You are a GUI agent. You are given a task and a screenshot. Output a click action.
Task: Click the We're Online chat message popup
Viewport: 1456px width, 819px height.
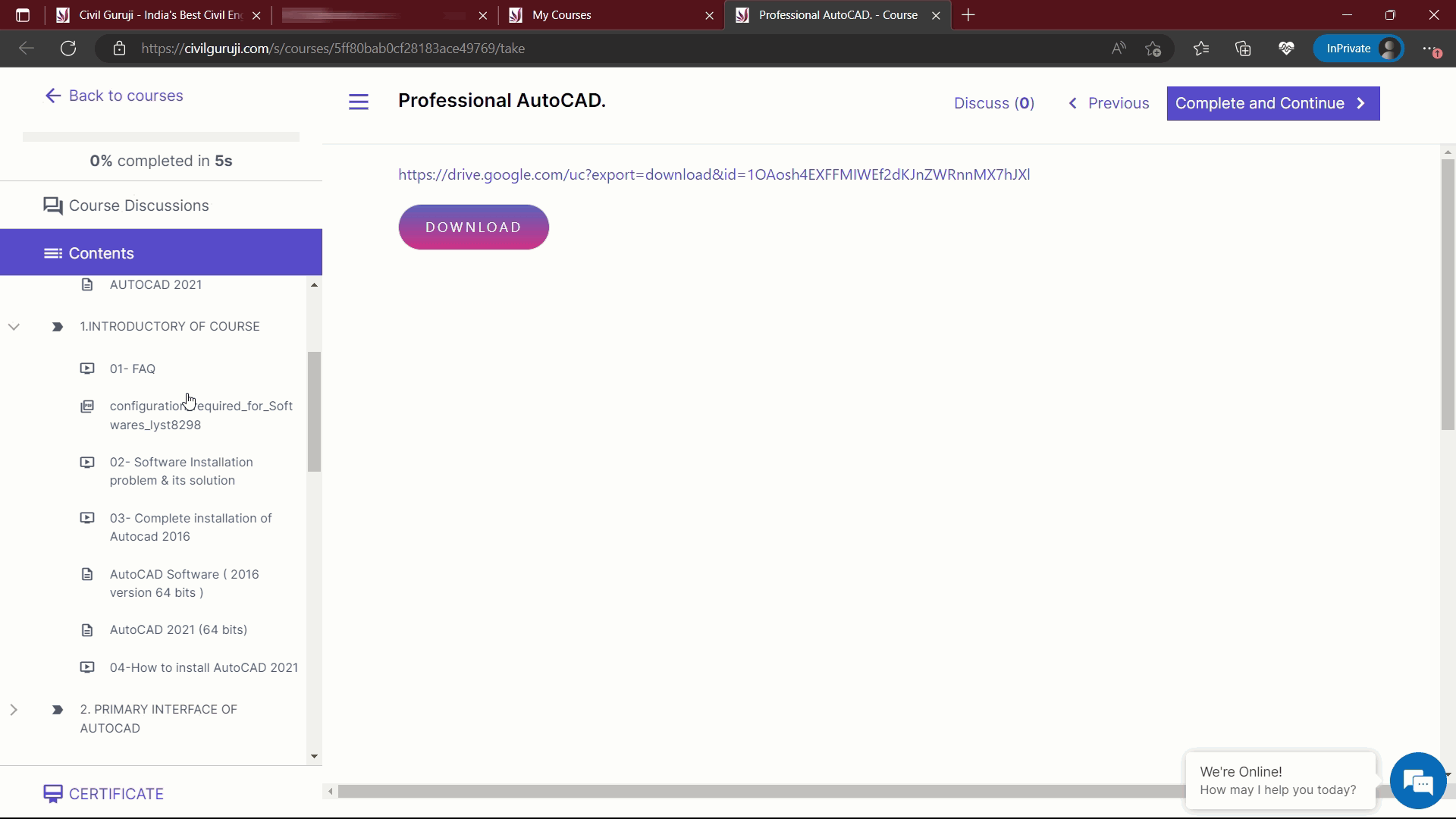[1280, 781]
